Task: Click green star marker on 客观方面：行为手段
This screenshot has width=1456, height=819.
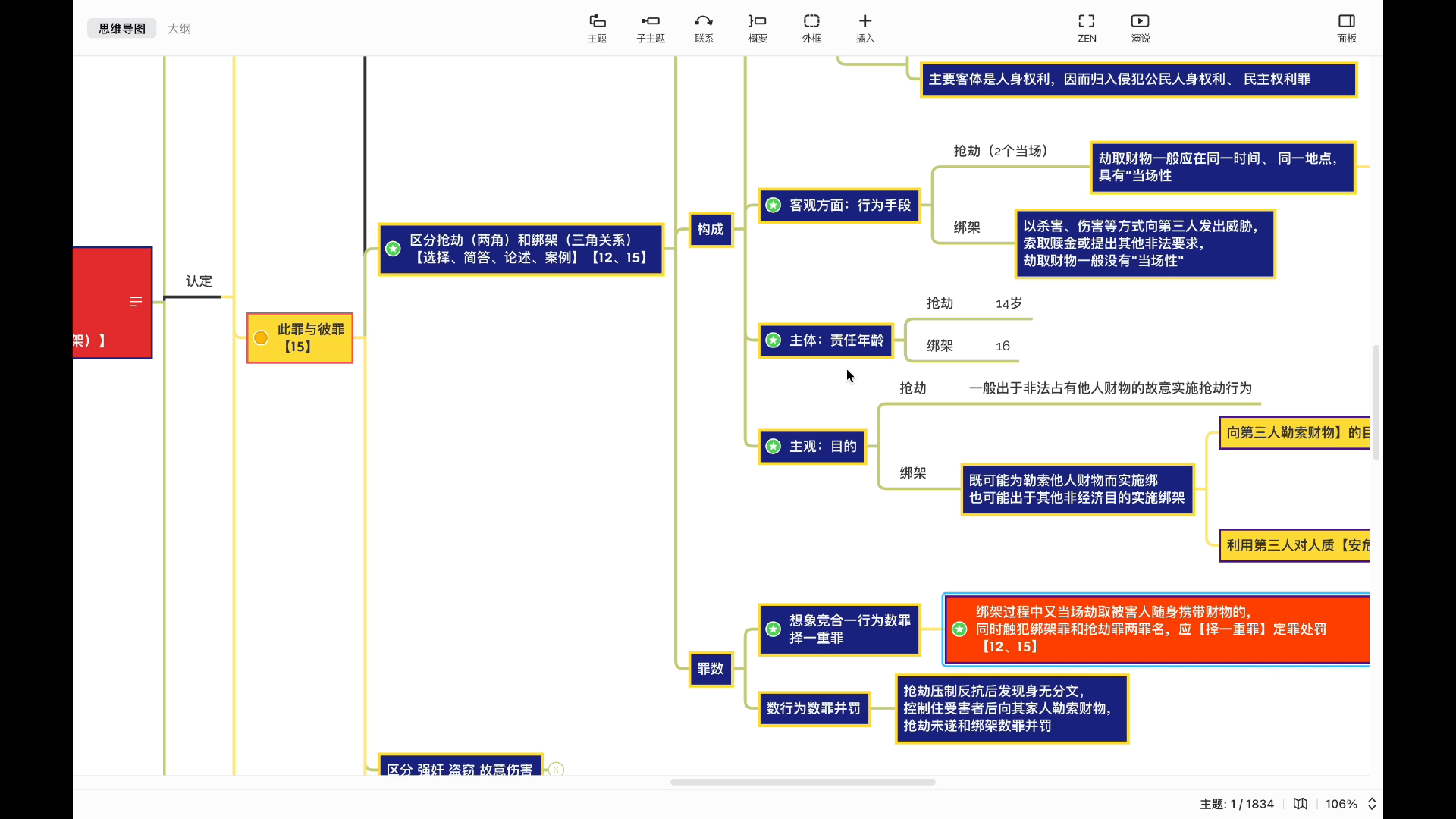Action: click(x=773, y=206)
